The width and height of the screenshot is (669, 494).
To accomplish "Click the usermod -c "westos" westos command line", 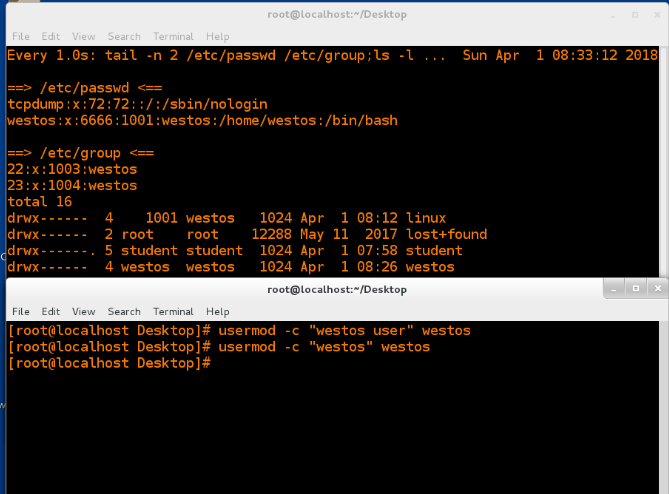I will (218, 347).
